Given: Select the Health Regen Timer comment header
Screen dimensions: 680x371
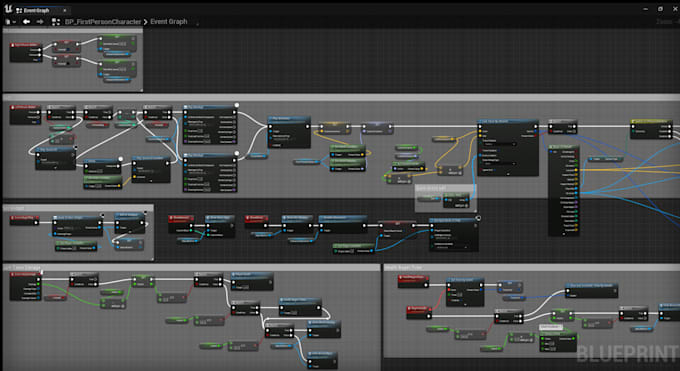Looking at the screenshot, I should pos(532,267).
